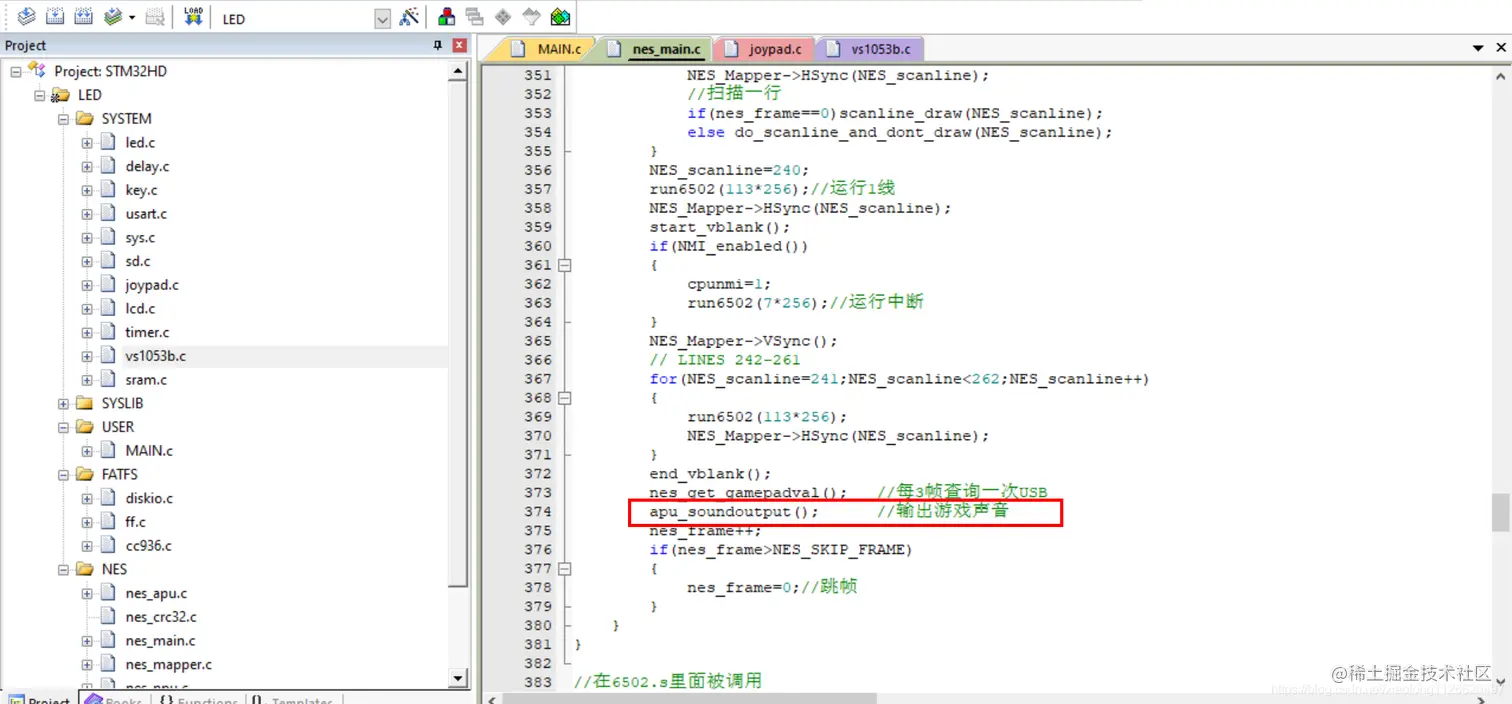Image resolution: width=1512 pixels, height=704 pixels.
Task: Select nes_main.c in the NES group
Action: 160,641
